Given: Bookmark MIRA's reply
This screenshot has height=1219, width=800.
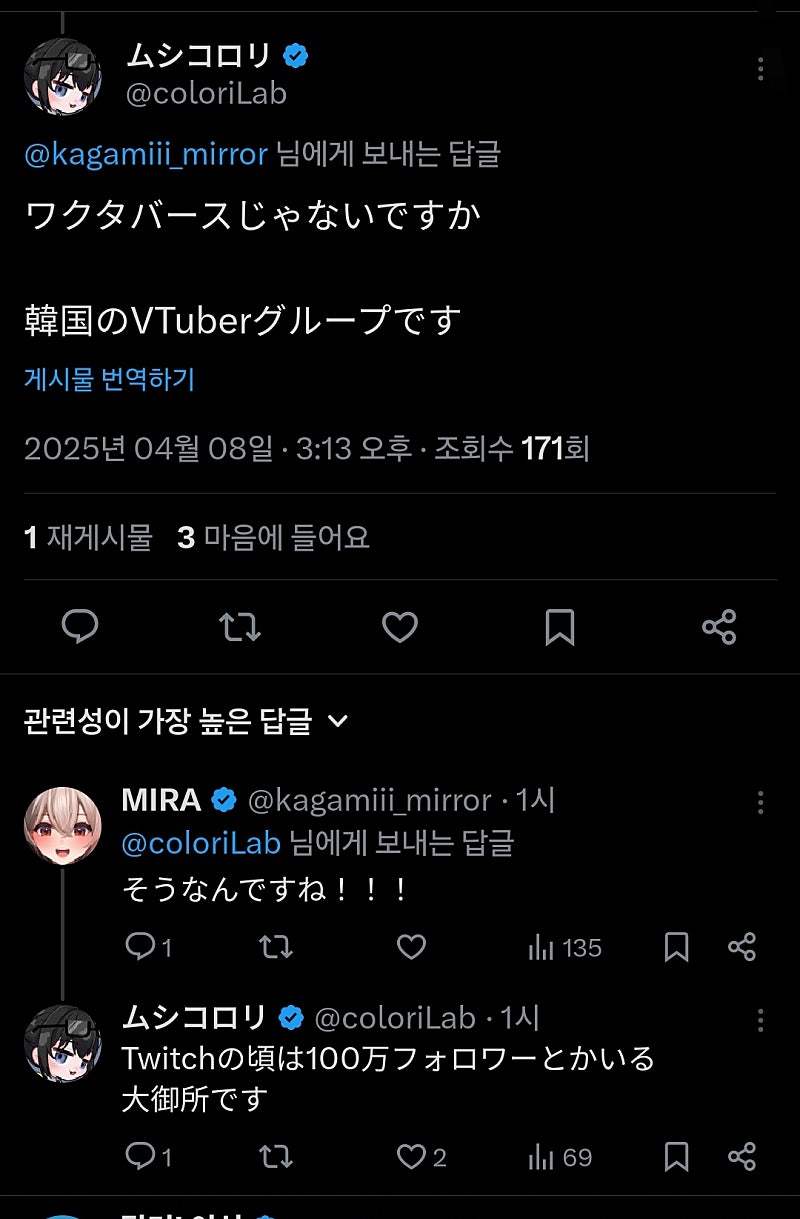Looking at the screenshot, I should click(677, 947).
